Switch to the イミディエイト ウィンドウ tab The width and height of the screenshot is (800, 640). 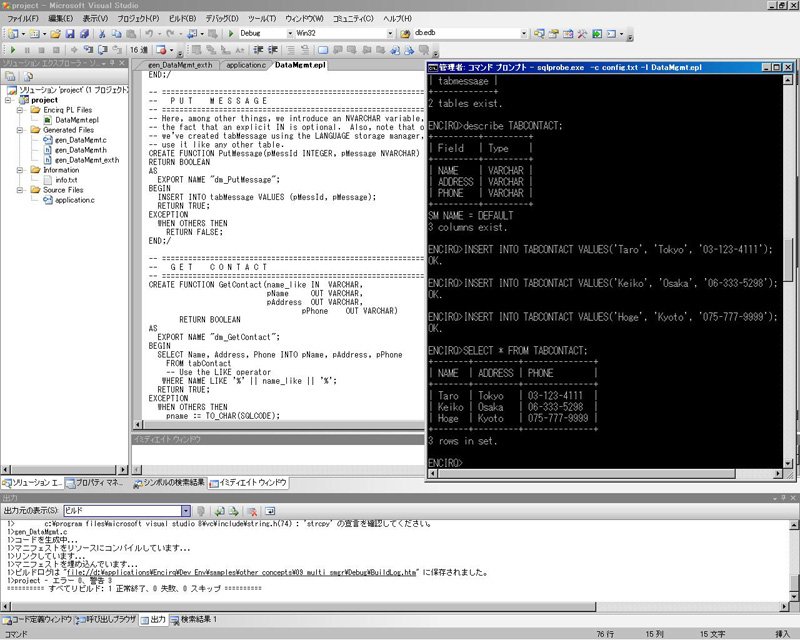pos(248,482)
